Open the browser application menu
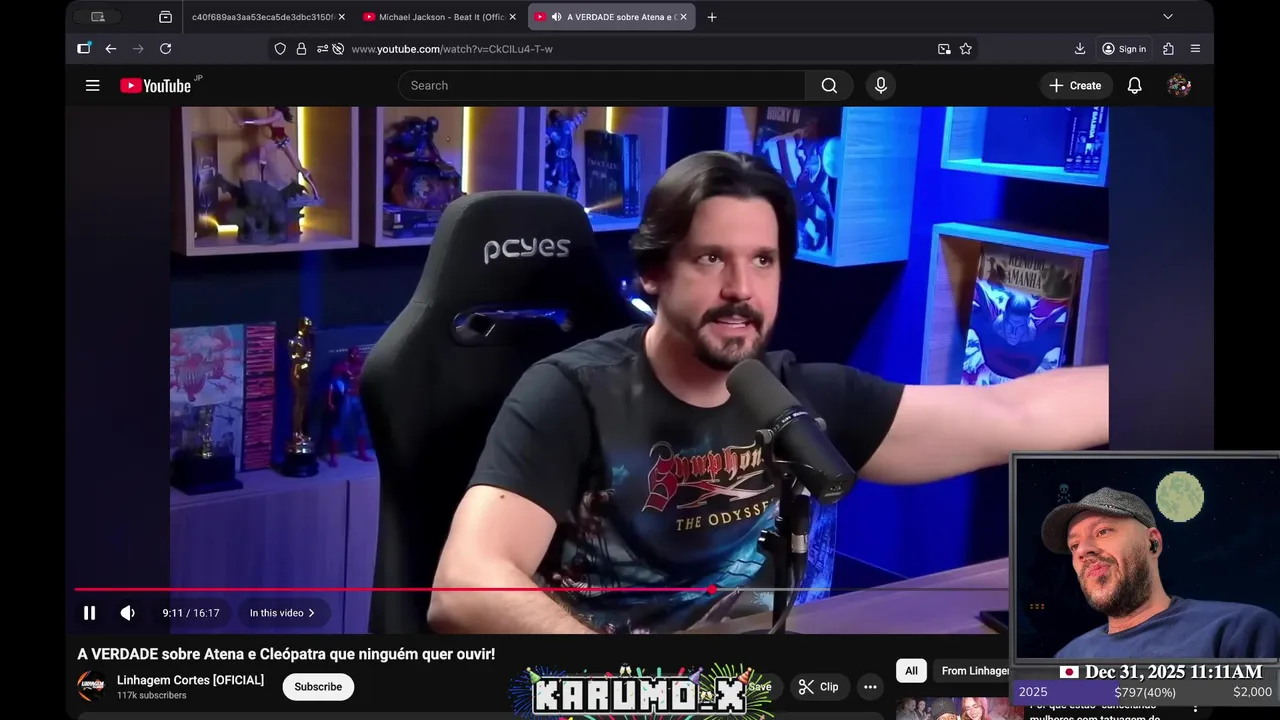The image size is (1280, 720). tap(1195, 49)
